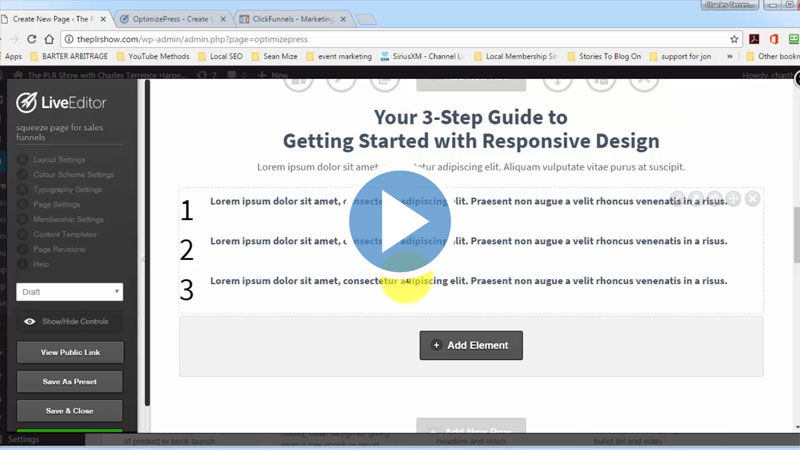Play the video with the large play button
The width and height of the screenshot is (800, 450).
coord(400,221)
